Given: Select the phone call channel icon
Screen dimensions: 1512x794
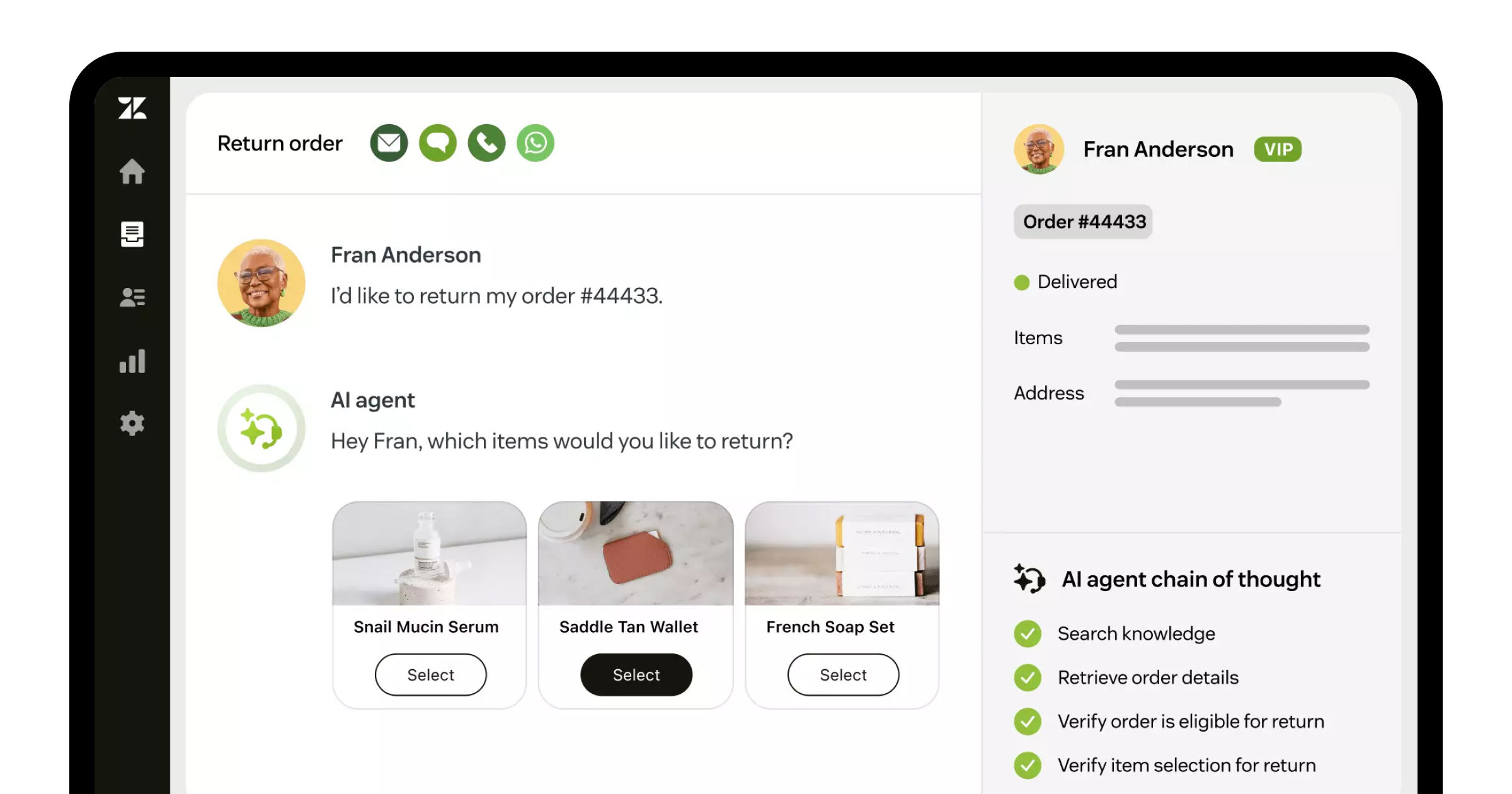Looking at the screenshot, I should 487,143.
